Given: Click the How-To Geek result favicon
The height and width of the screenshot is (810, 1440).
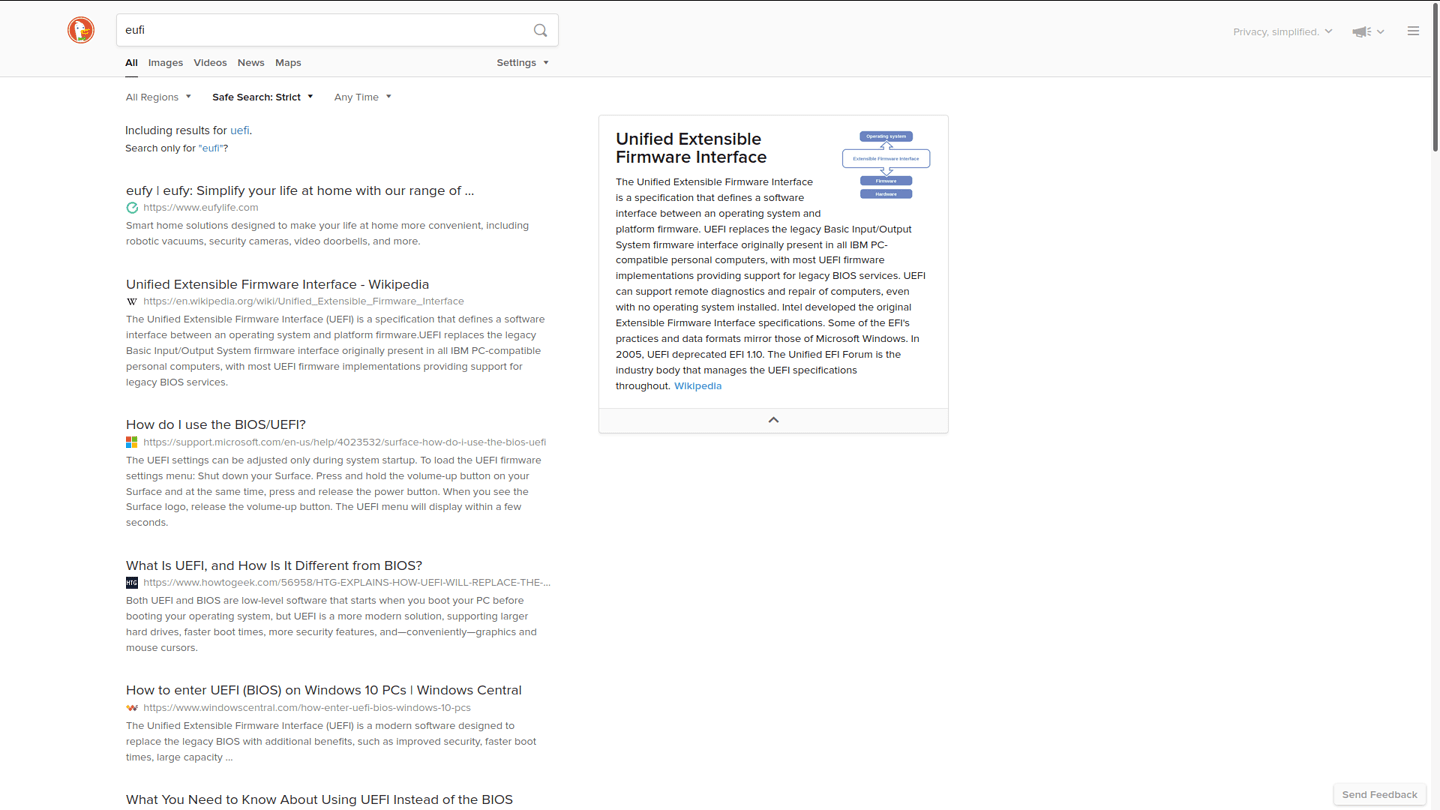Looking at the screenshot, I should tap(132, 582).
